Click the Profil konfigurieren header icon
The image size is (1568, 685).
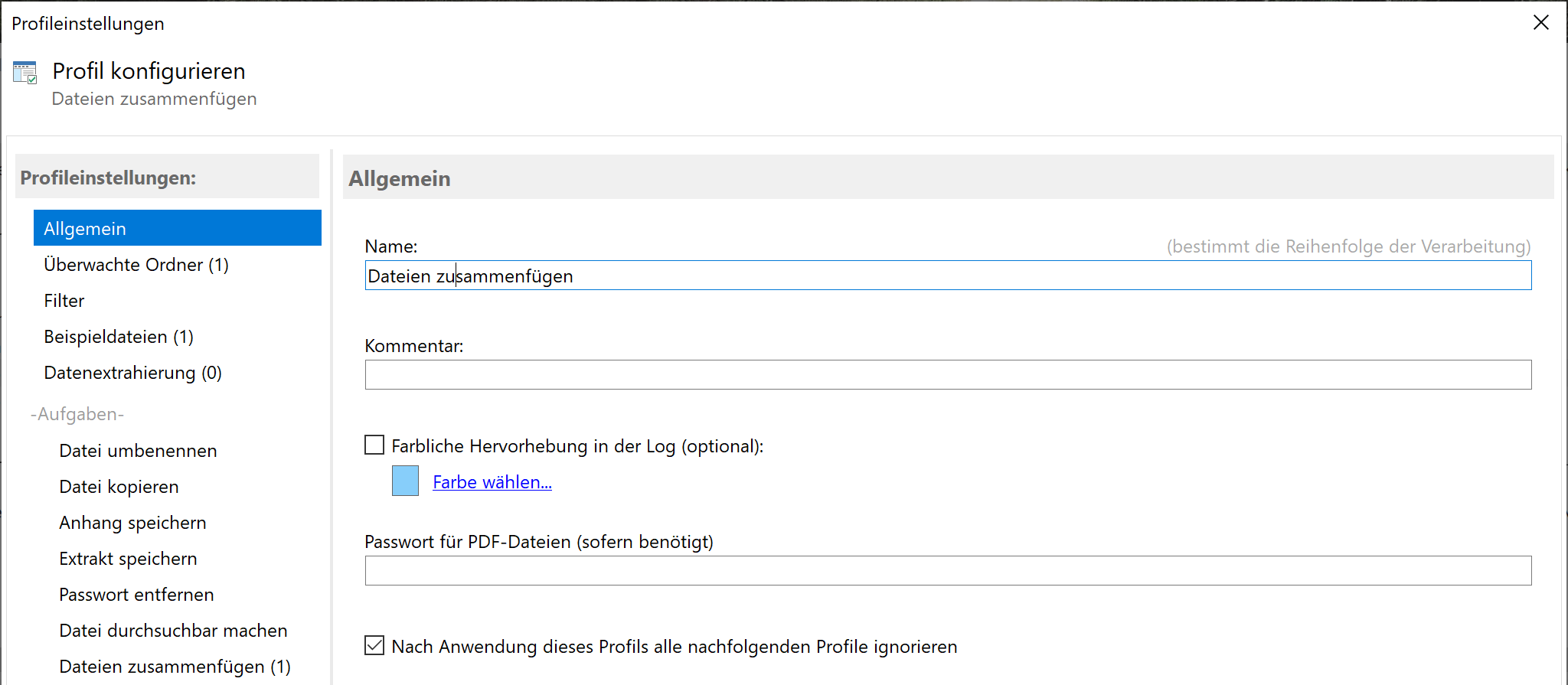(25, 73)
